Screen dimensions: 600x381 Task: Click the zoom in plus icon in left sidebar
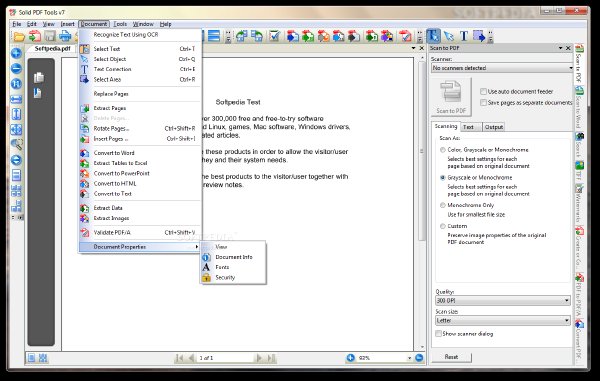16,54
